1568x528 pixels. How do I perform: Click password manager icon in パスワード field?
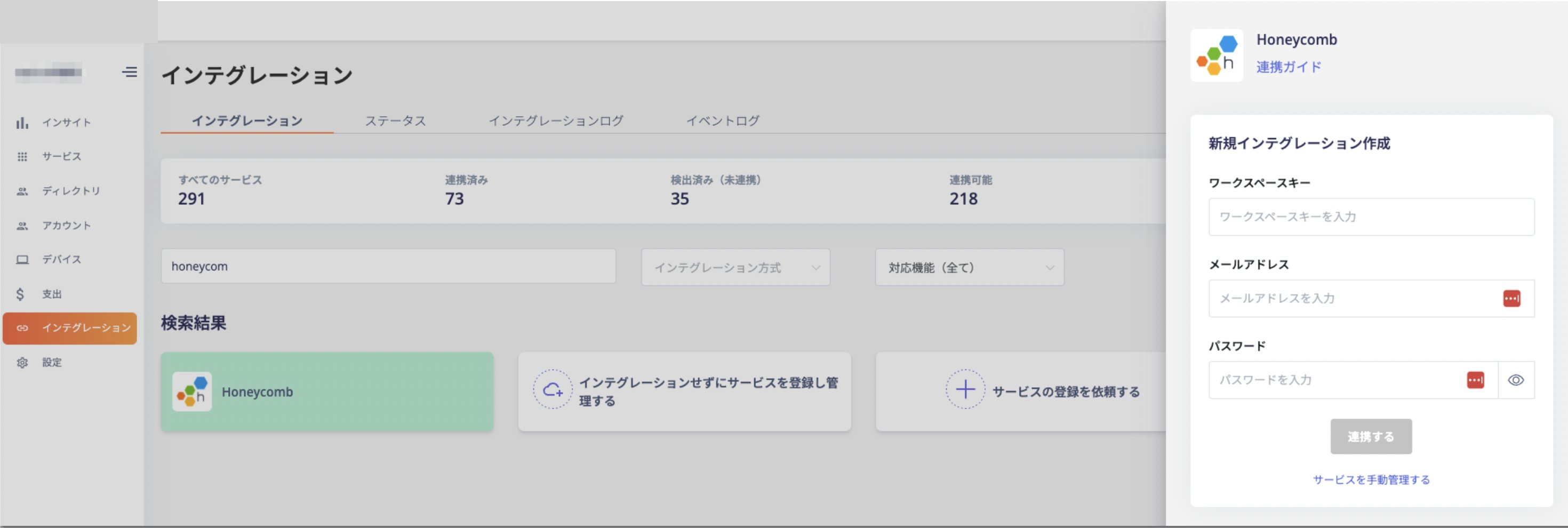coord(1476,380)
